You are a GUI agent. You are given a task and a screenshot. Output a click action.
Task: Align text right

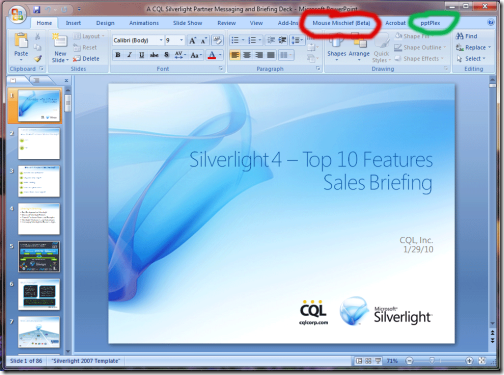[259, 55]
